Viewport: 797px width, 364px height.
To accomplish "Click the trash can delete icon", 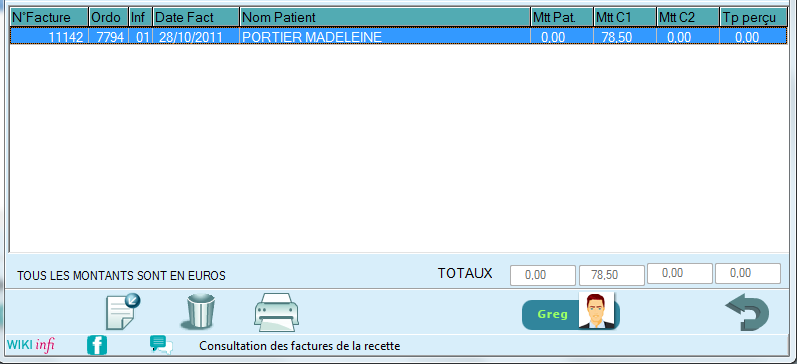I will (x=200, y=312).
